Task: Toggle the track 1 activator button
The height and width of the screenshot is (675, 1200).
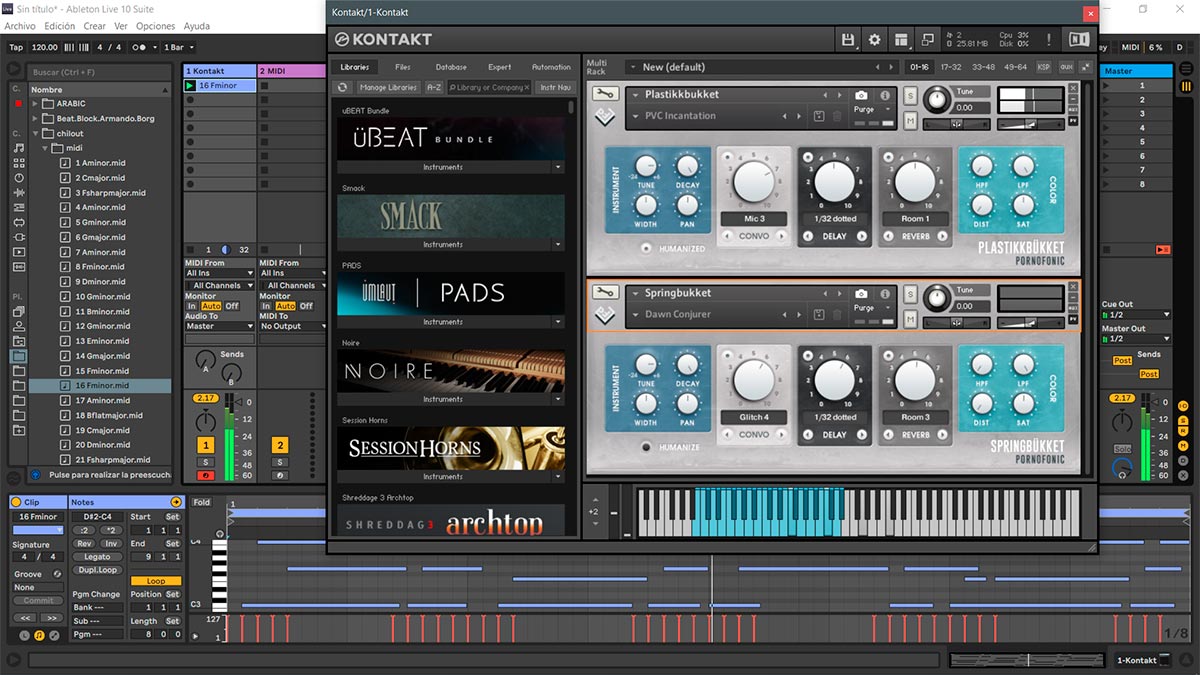Action: pyautogui.click(x=206, y=445)
